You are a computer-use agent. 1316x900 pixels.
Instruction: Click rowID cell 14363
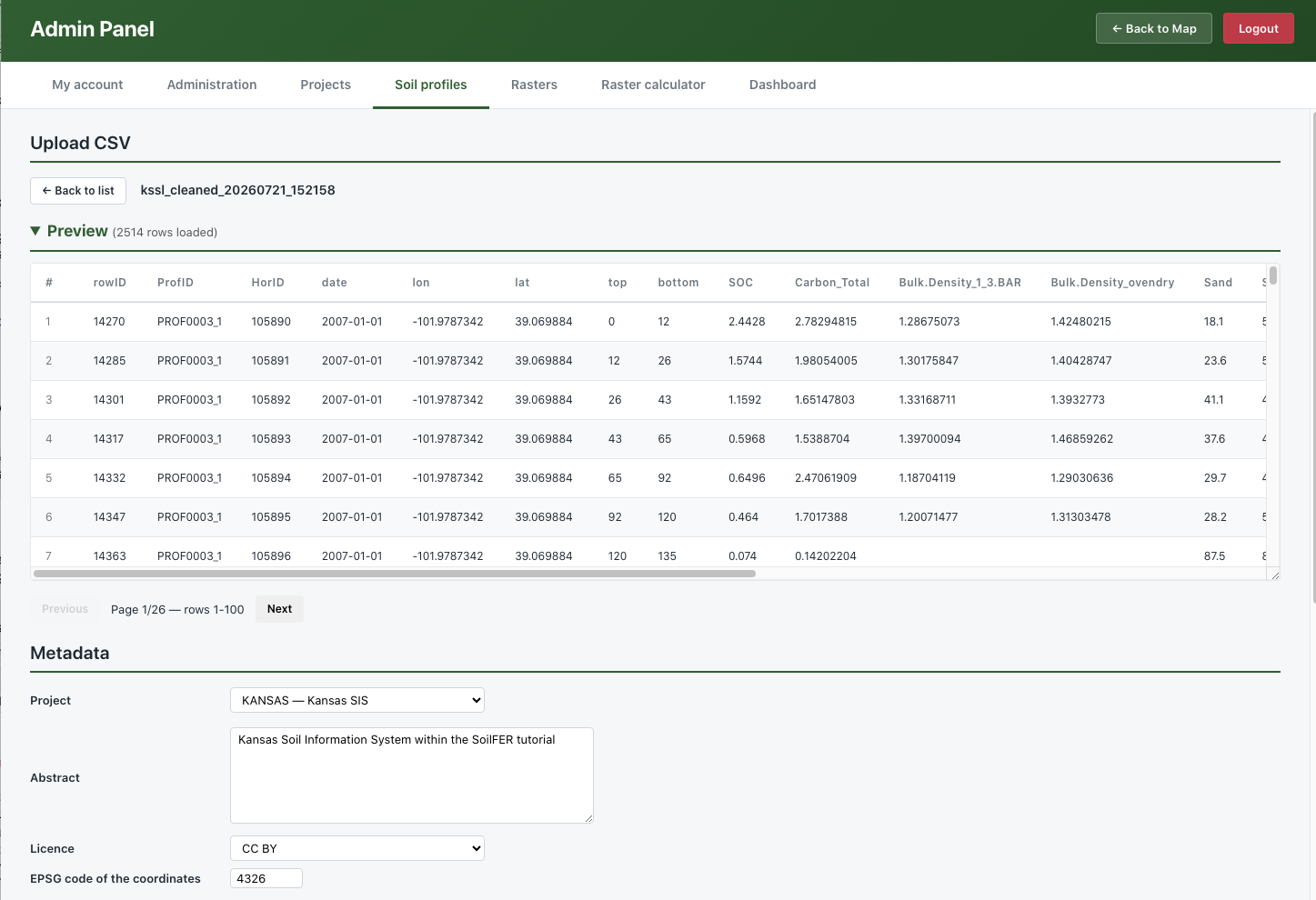click(x=109, y=556)
